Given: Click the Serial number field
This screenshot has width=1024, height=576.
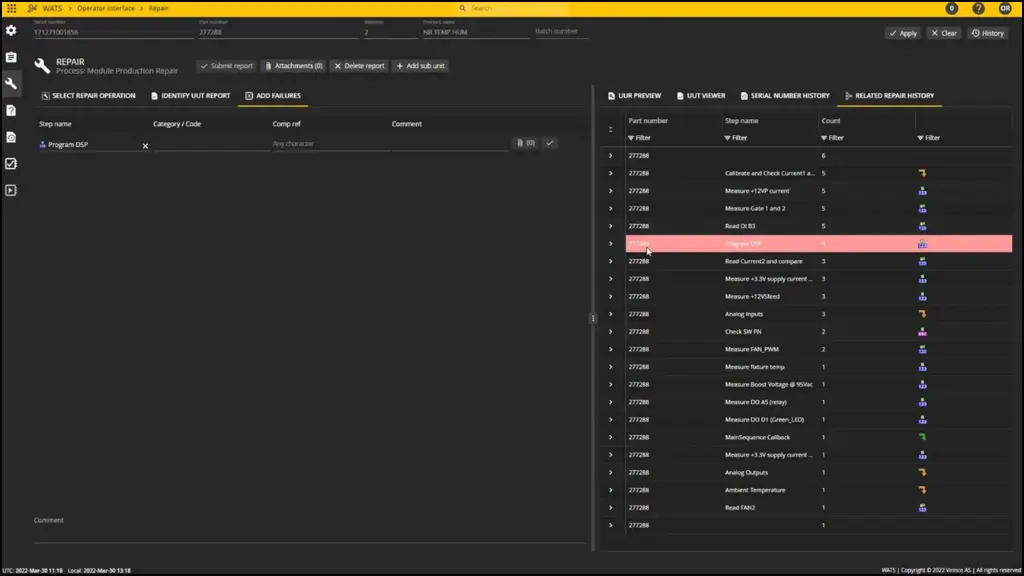Looking at the screenshot, I should tap(113, 31).
